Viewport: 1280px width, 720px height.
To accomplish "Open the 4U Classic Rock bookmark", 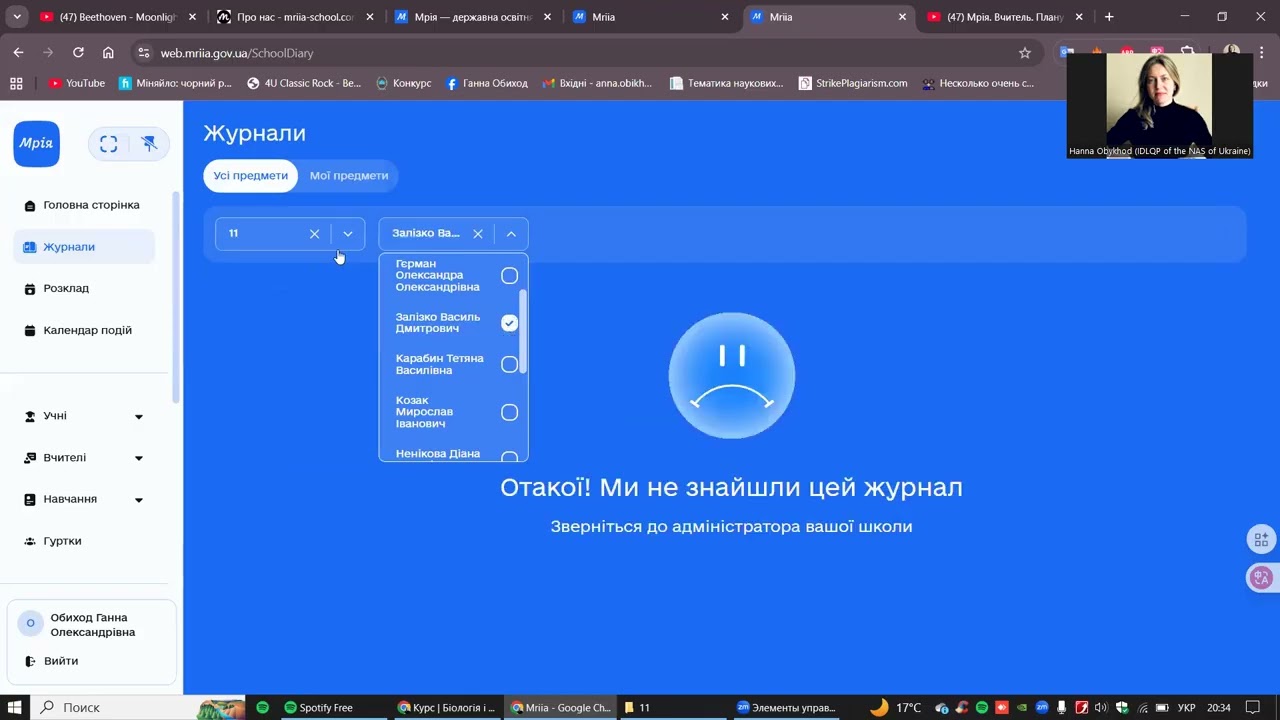I will [x=304, y=83].
